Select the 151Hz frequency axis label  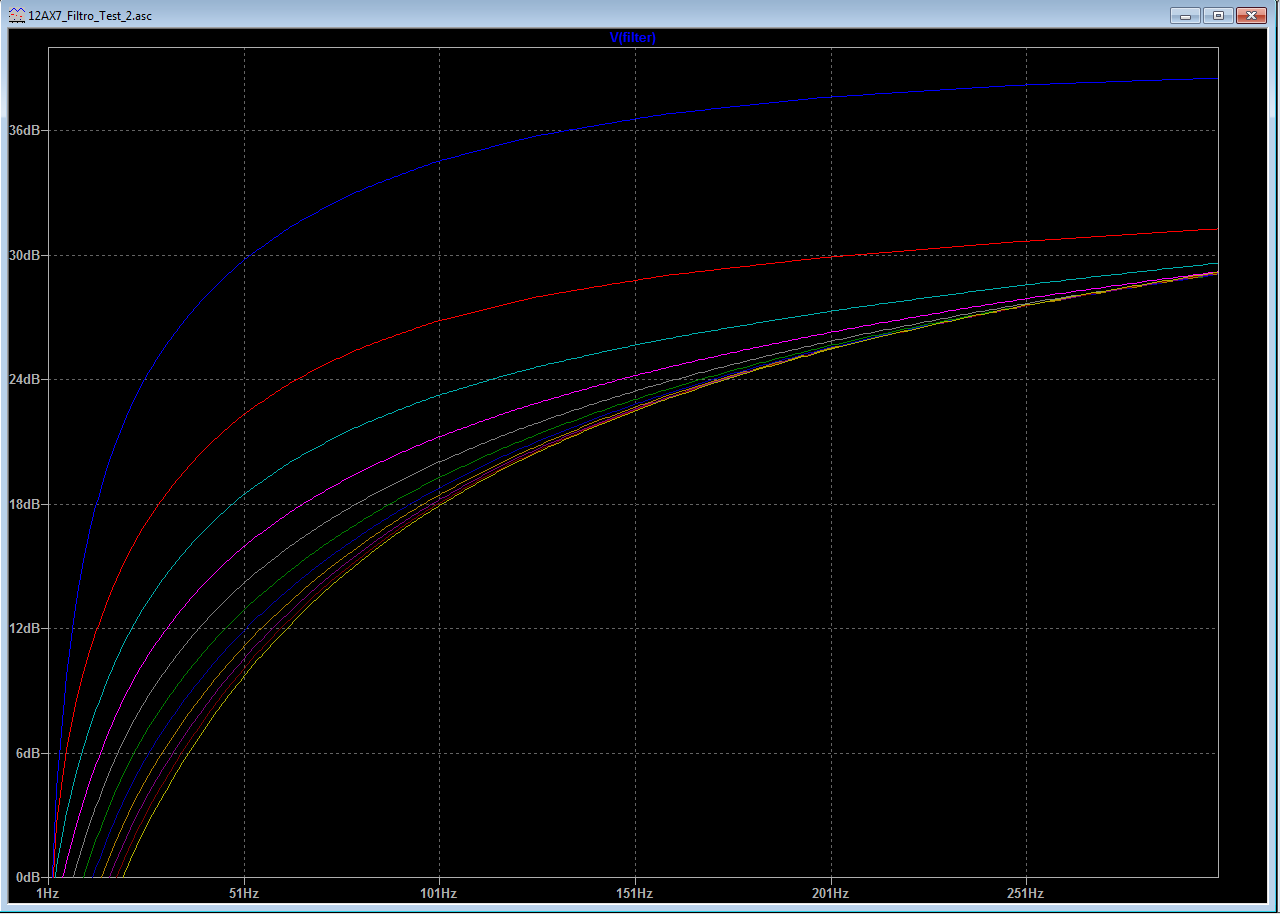[635, 892]
